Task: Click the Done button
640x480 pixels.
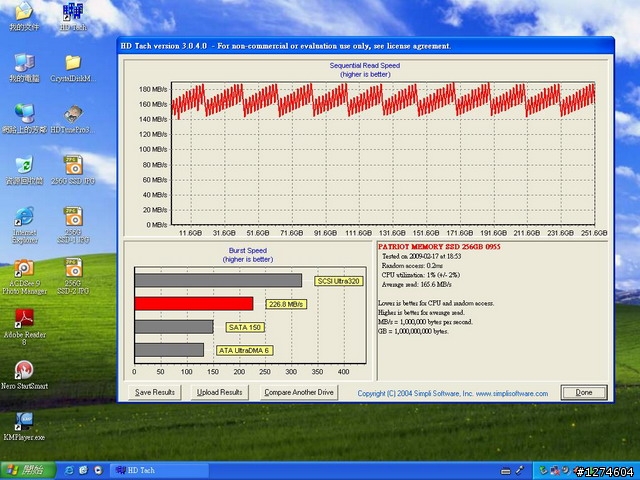Action: 584,392
